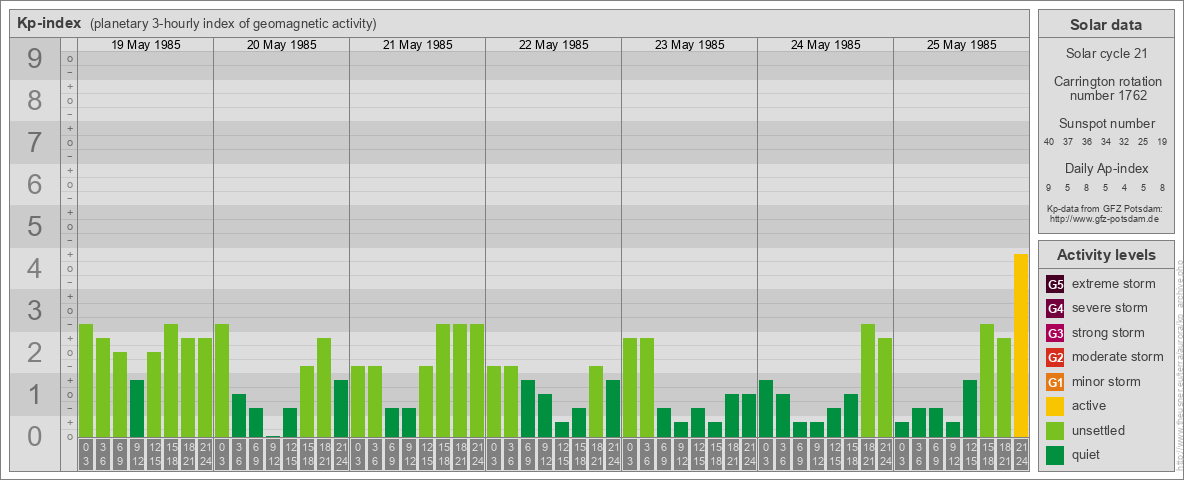This screenshot has height=480, width=1184.
Task: Select the 23 May 1985 date header
Action: (x=689, y=45)
